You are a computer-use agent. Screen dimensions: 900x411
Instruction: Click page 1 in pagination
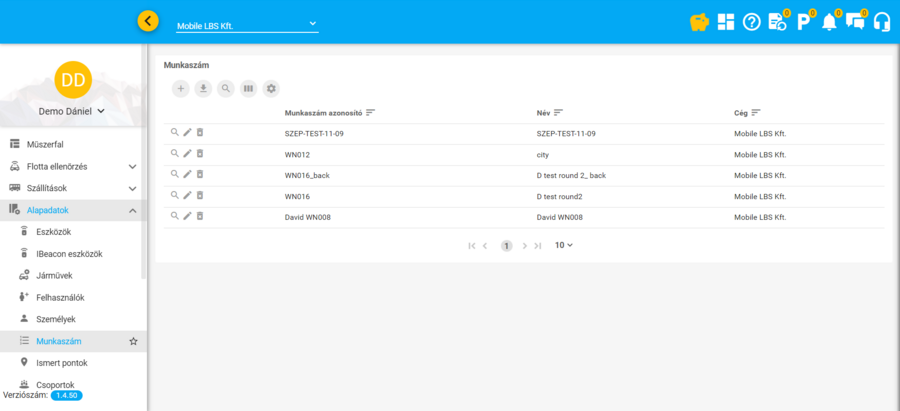[507, 245]
